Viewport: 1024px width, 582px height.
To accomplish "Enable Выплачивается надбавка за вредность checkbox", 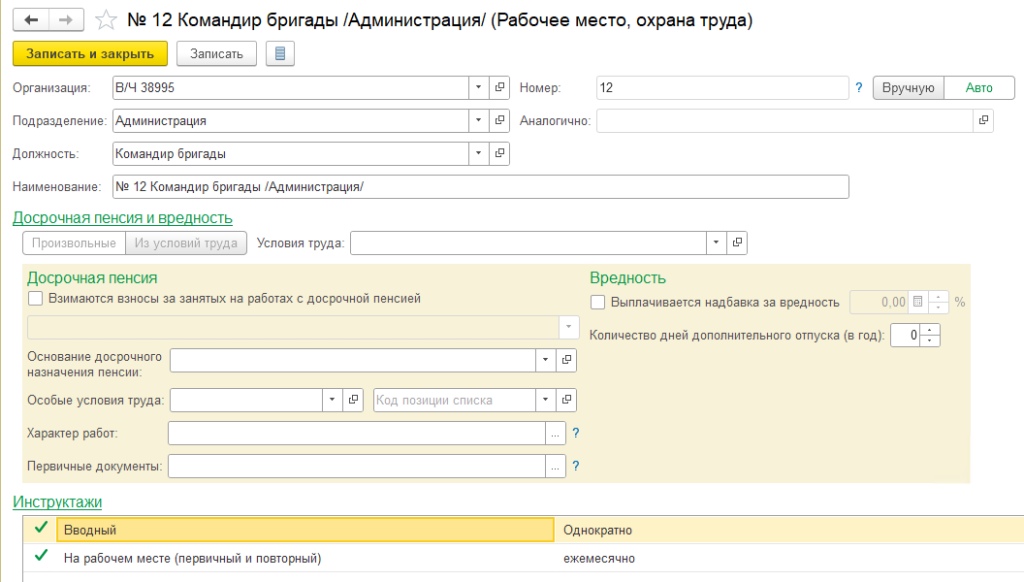I will point(598,302).
